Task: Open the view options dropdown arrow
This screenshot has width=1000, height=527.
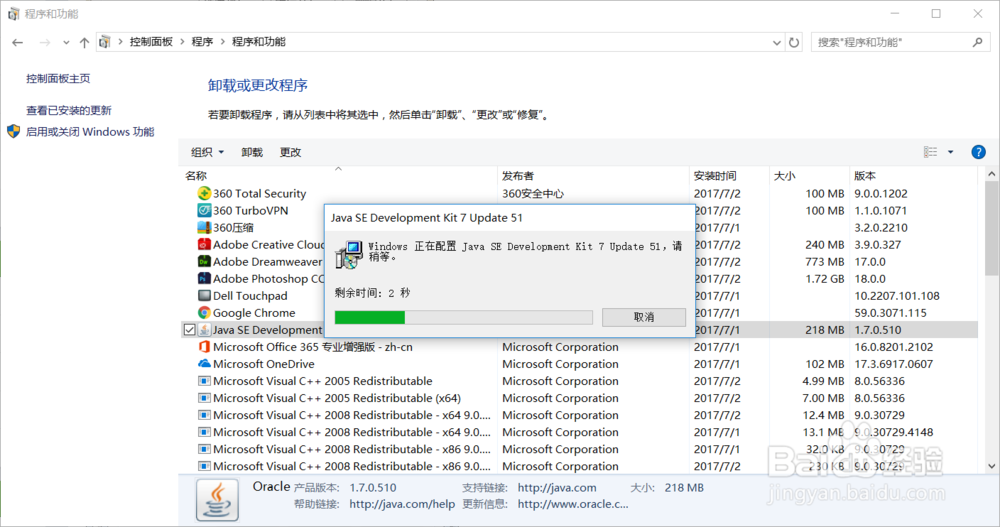Action: coord(950,152)
